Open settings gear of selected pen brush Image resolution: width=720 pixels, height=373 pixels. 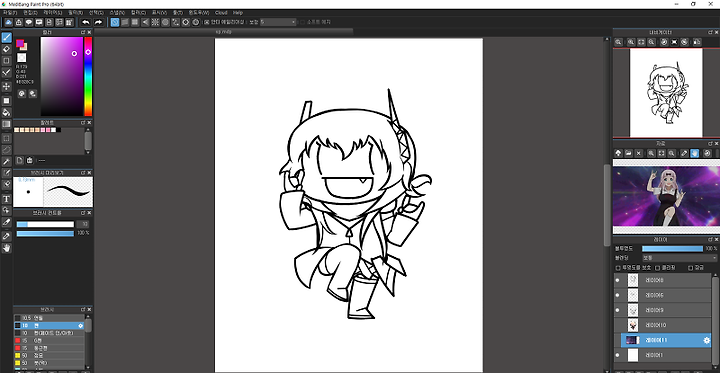pyautogui.click(x=81, y=326)
